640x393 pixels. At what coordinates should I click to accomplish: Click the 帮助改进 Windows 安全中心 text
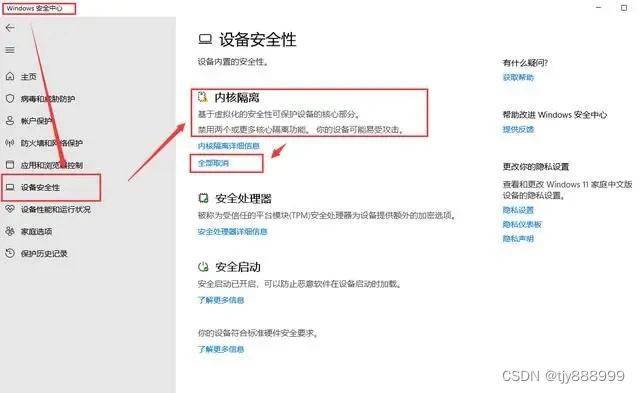555,115
